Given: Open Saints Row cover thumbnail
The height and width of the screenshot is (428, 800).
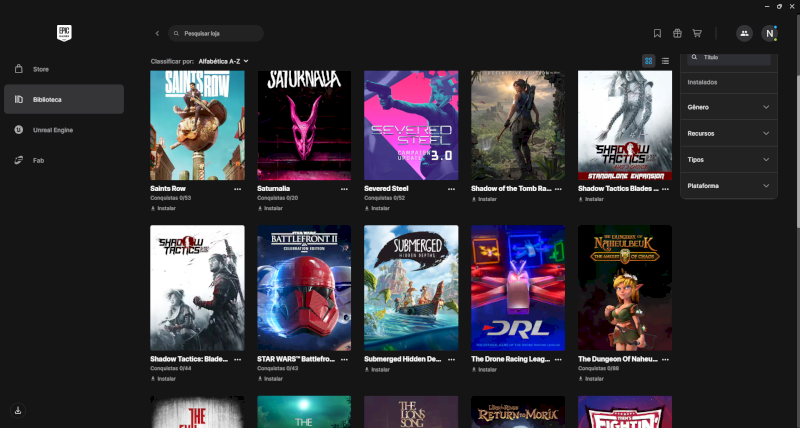Looking at the screenshot, I should click(x=197, y=125).
